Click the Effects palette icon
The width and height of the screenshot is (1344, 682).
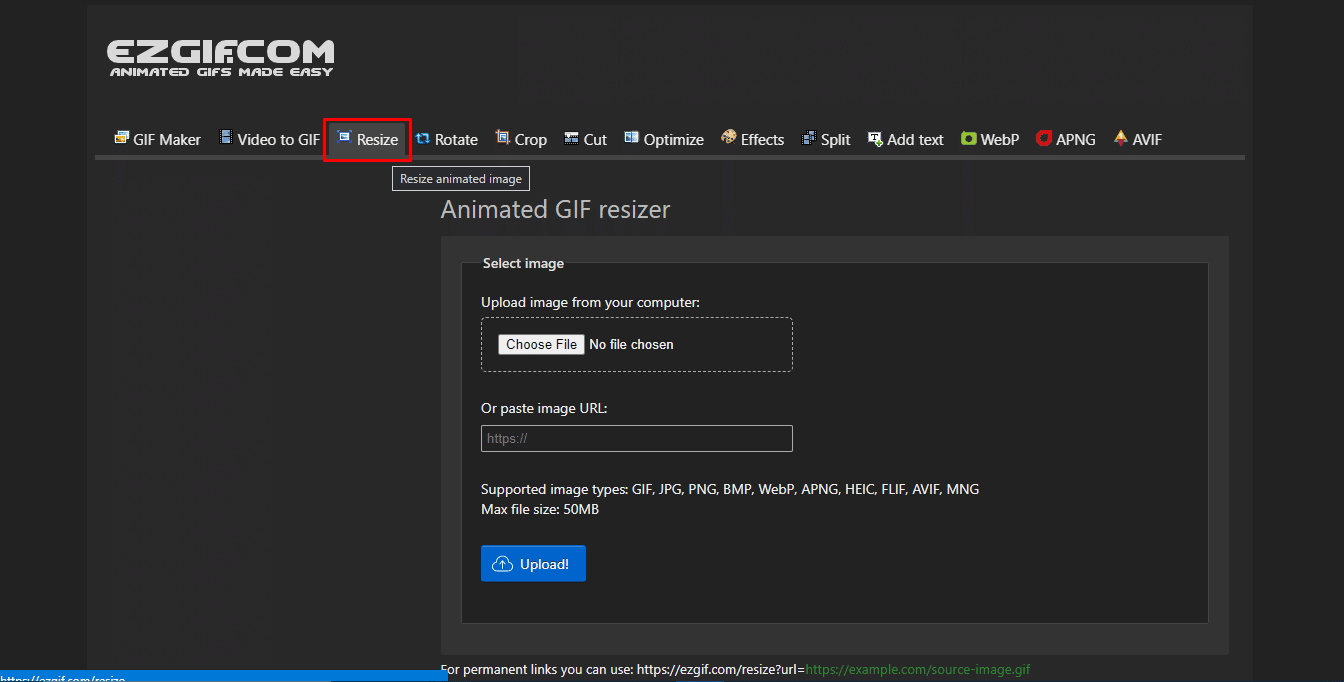click(x=729, y=138)
